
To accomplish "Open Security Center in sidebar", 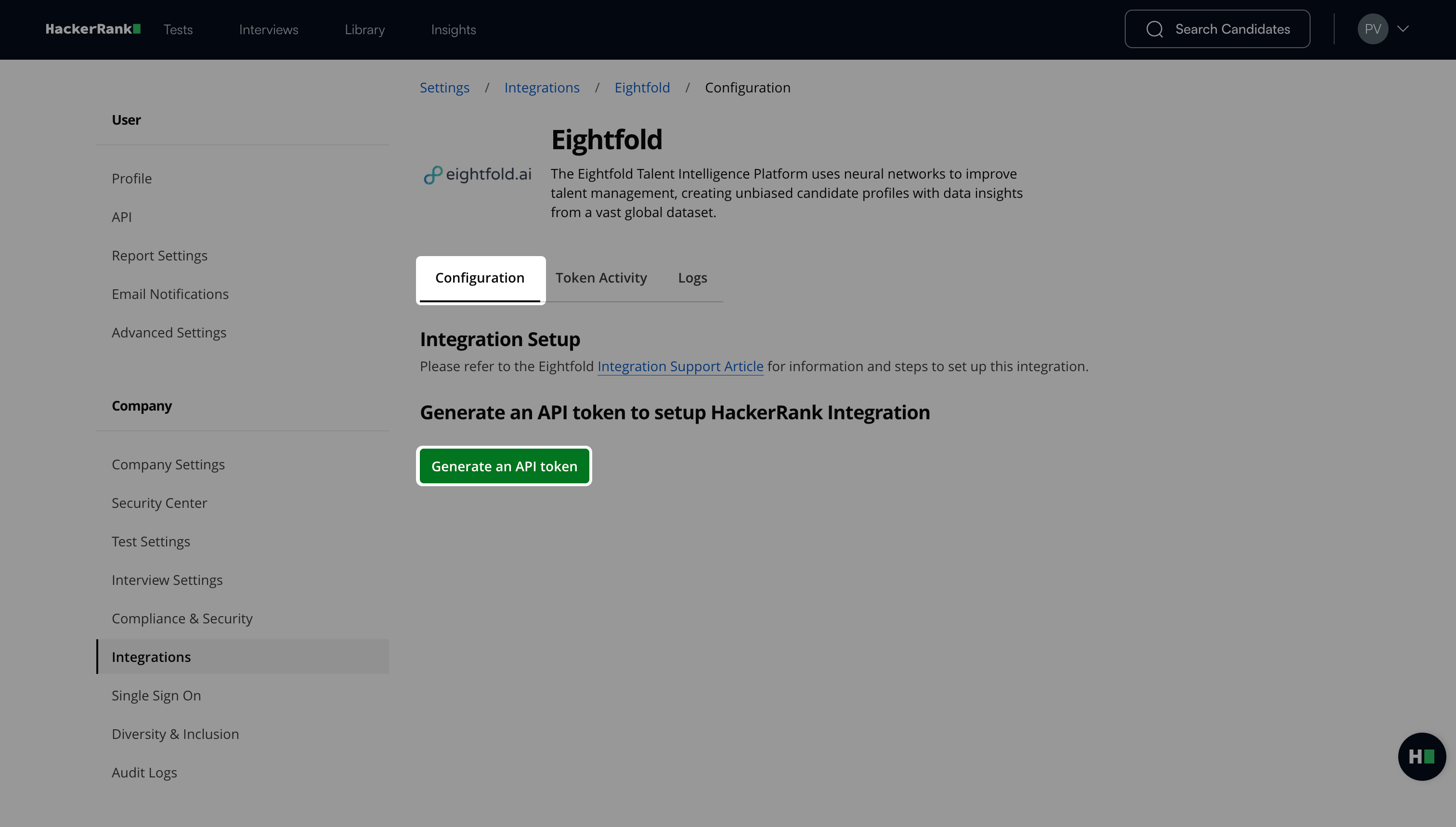I will 159,503.
